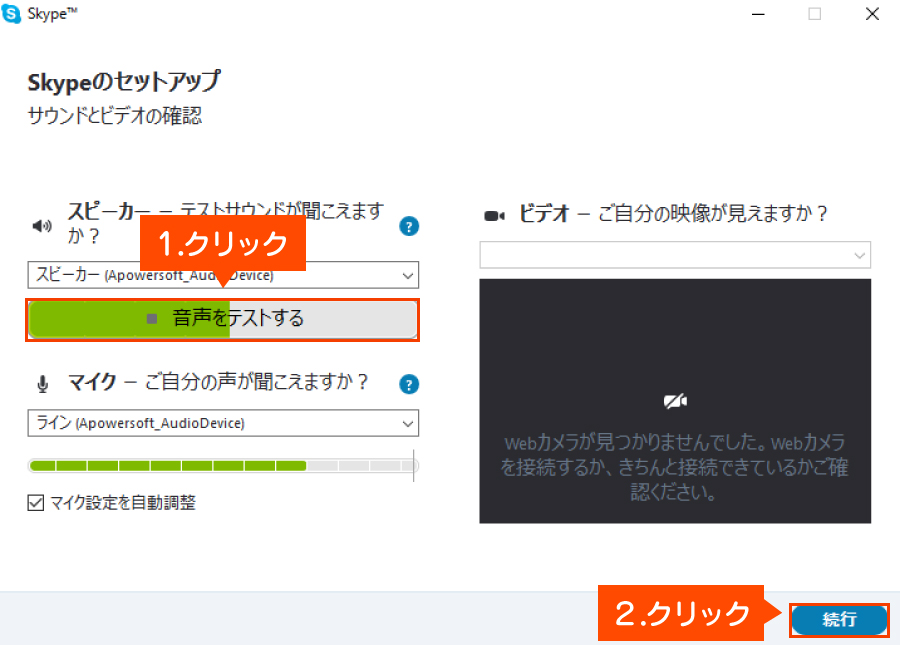Click the camcorder icon beside ビデオ heading

tap(494, 215)
